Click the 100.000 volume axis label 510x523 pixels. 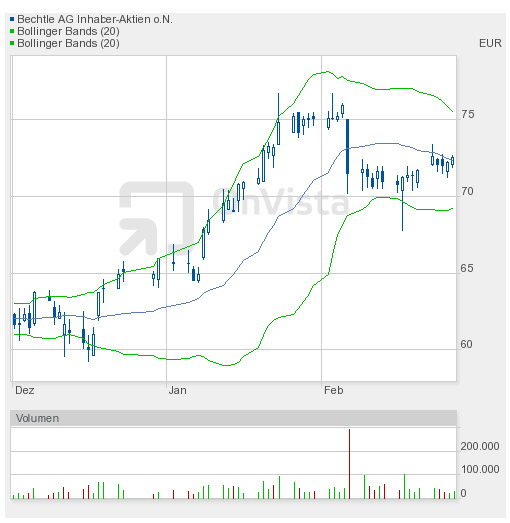tap(480, 469)
